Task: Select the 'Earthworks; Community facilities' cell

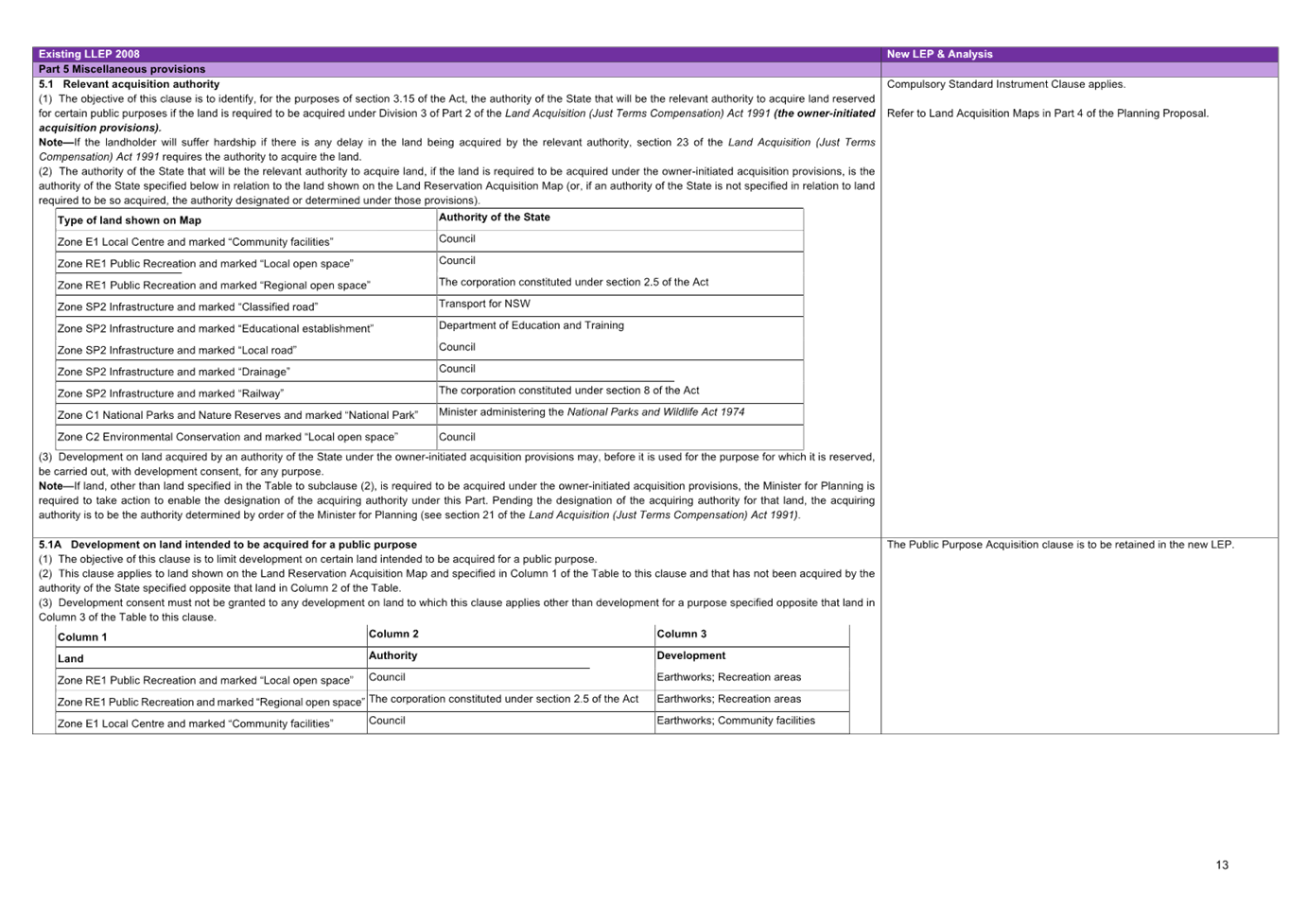Action: click(x=736, y=721)
